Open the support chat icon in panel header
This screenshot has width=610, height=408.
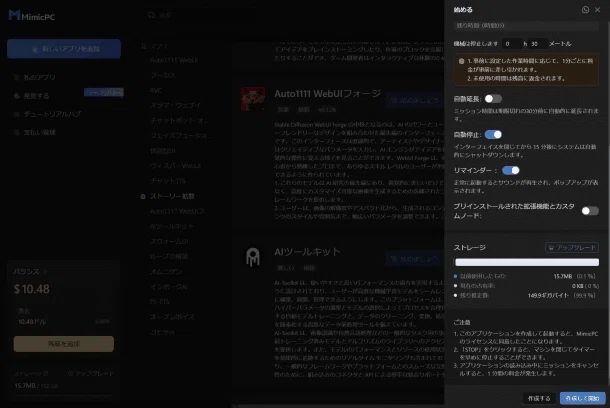click(x=585, y=10)
